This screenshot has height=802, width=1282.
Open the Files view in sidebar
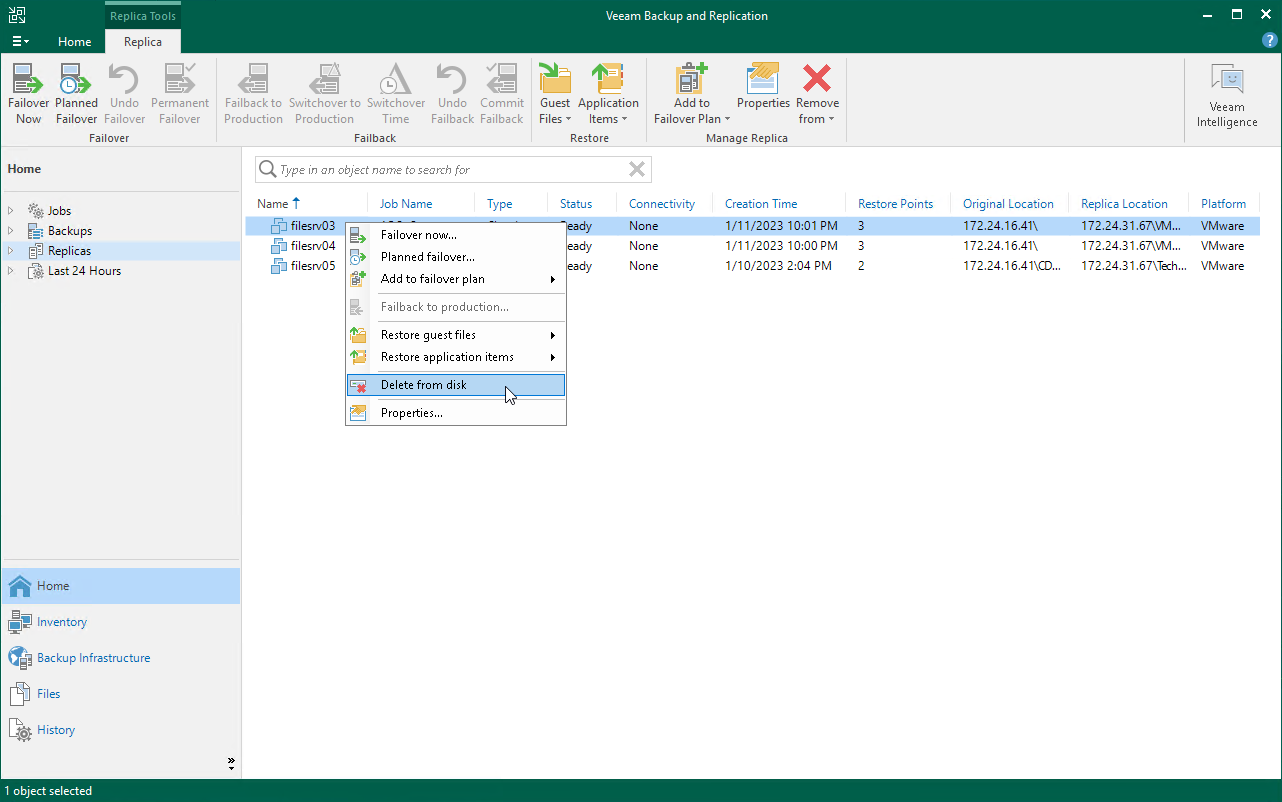coord(120,694)
